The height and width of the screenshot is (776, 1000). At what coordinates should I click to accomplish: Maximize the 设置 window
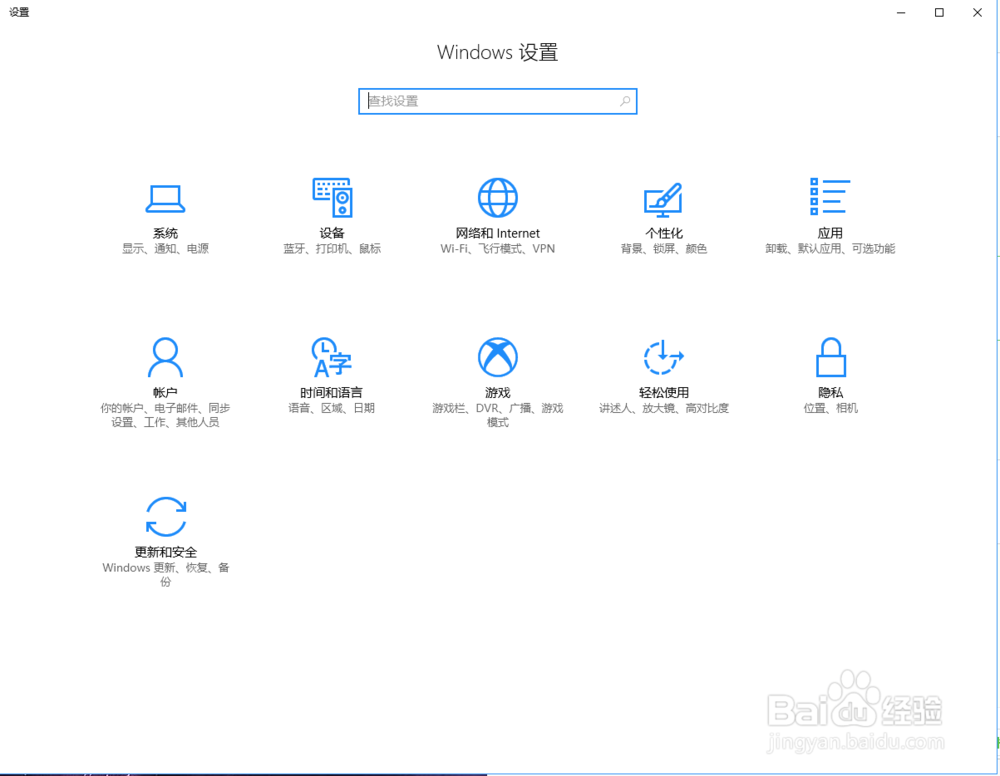pyautogui.click(x=939, y=12)
